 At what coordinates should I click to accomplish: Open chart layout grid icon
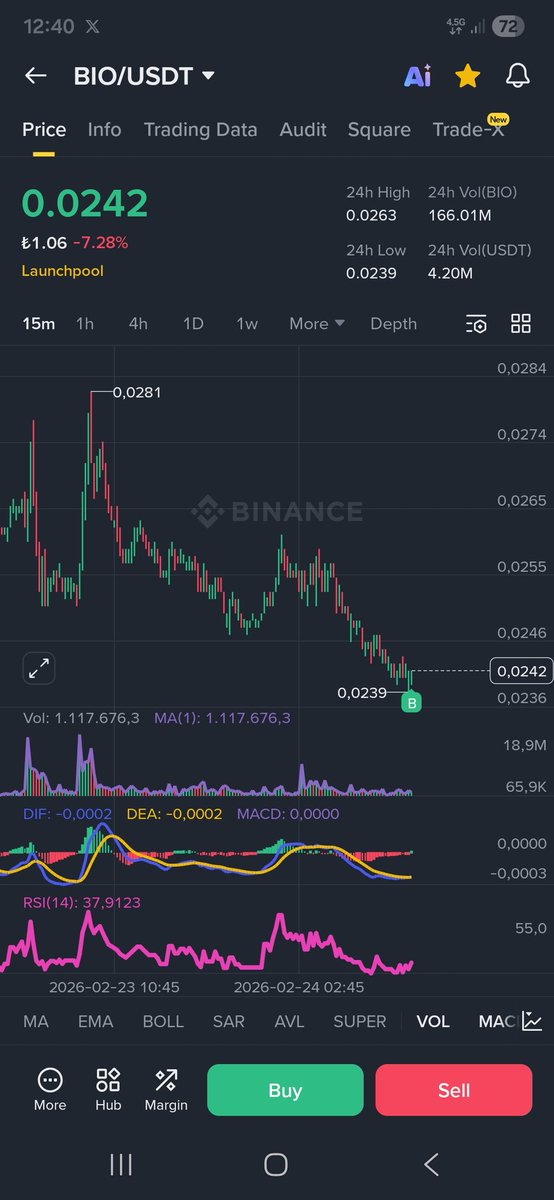(521, 323)
